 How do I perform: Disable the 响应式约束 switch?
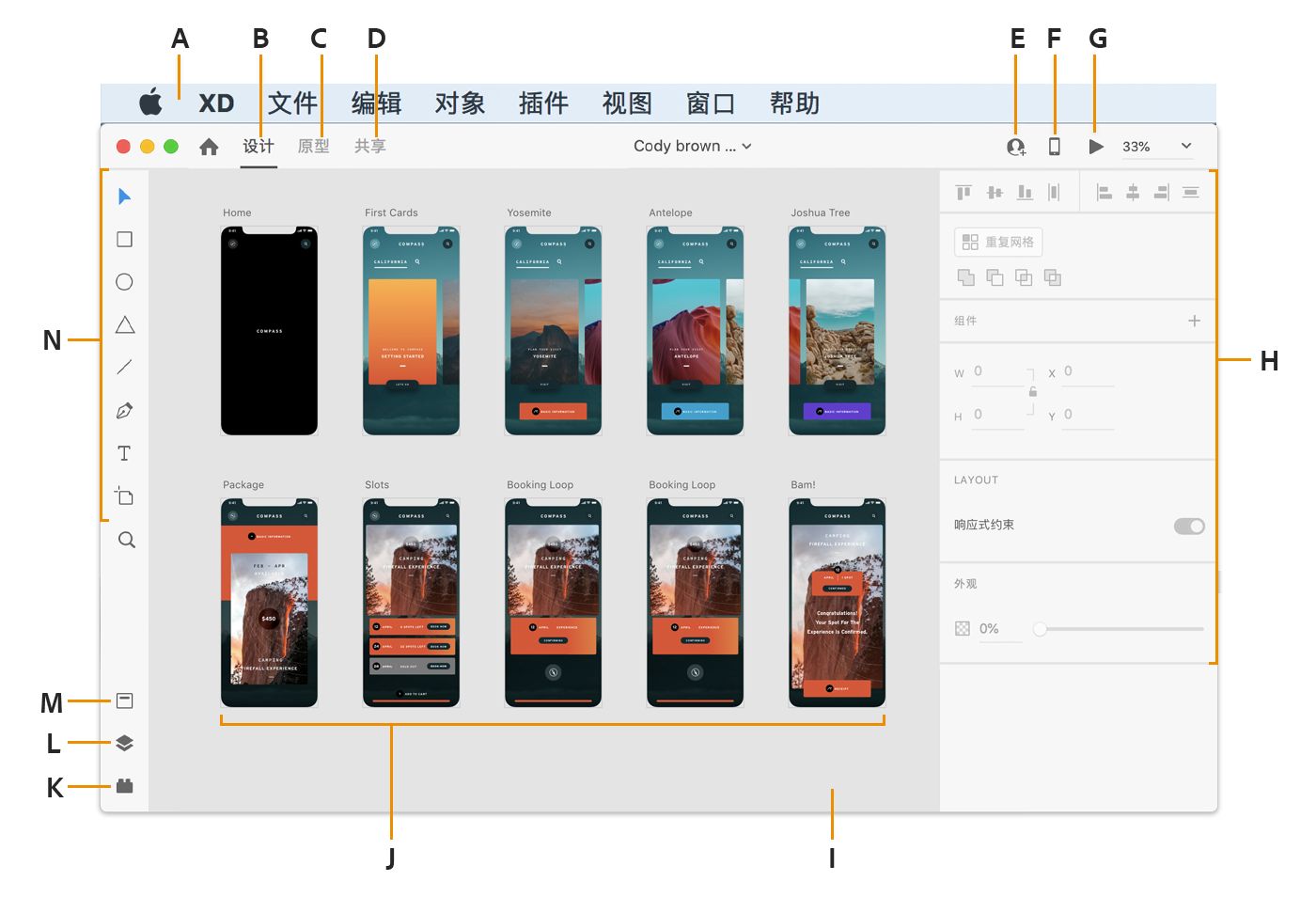pos(1188,526)
